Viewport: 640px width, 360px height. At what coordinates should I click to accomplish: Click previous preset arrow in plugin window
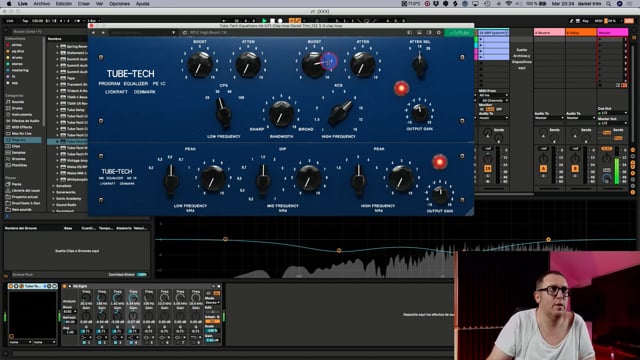click(93, 32)
